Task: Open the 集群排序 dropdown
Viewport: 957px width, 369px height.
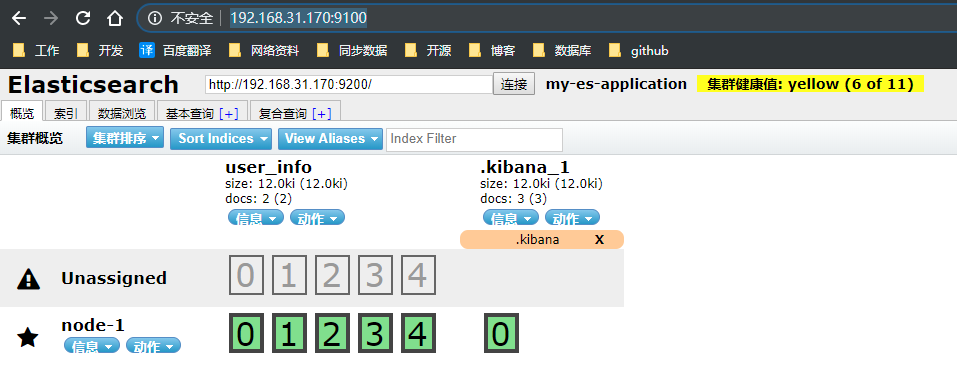Action: pos(125,138)
